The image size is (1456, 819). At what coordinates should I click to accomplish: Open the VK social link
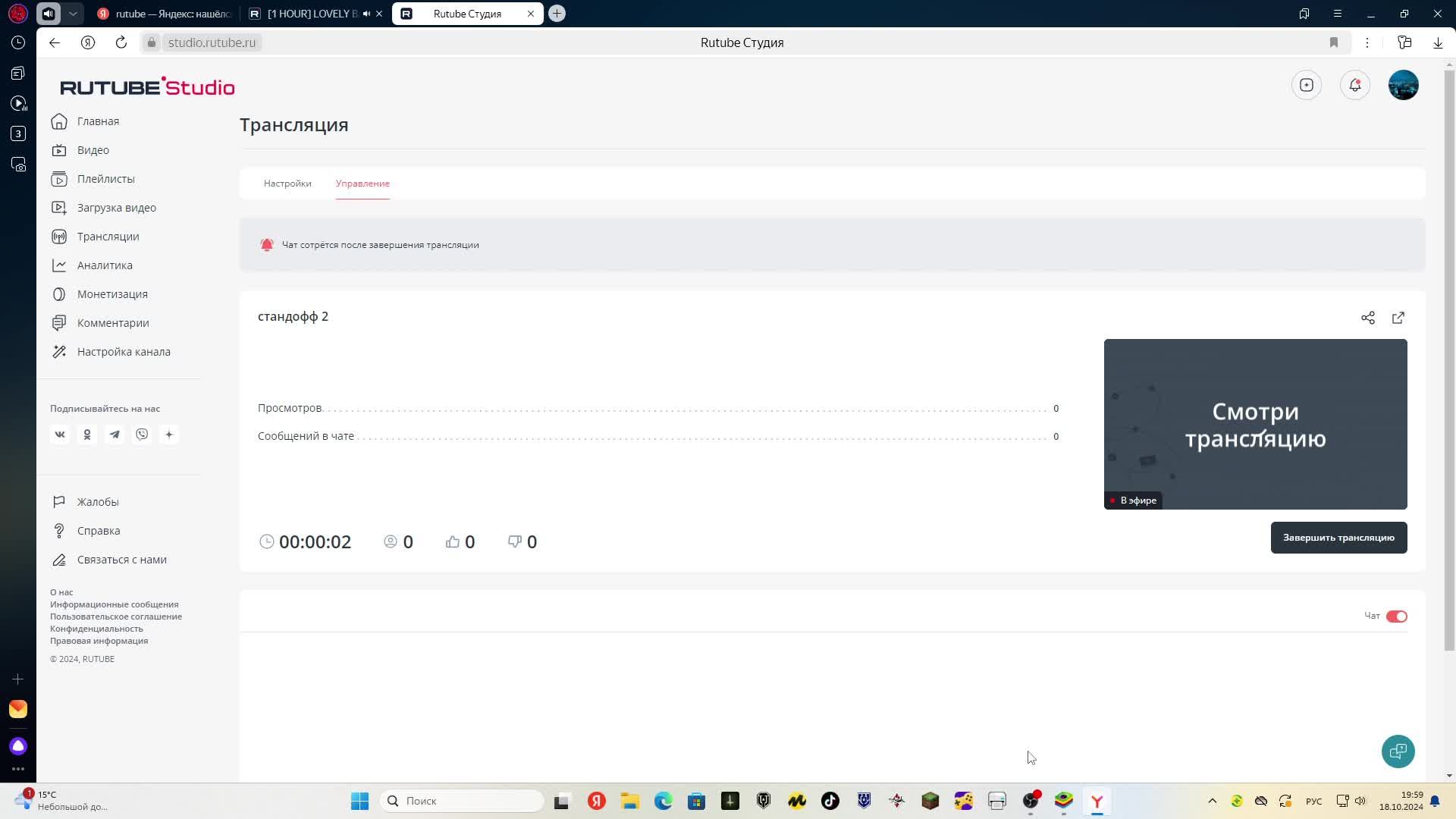(x=60, y=435)
